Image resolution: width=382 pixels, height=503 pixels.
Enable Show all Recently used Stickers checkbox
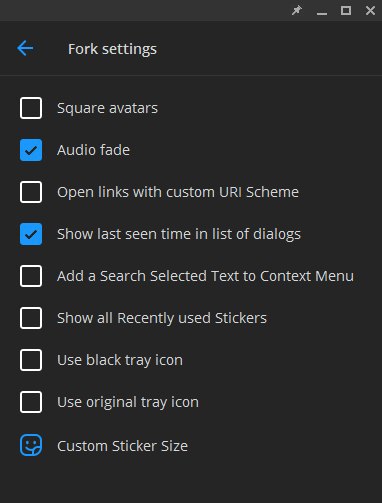(x=31, y=318)
